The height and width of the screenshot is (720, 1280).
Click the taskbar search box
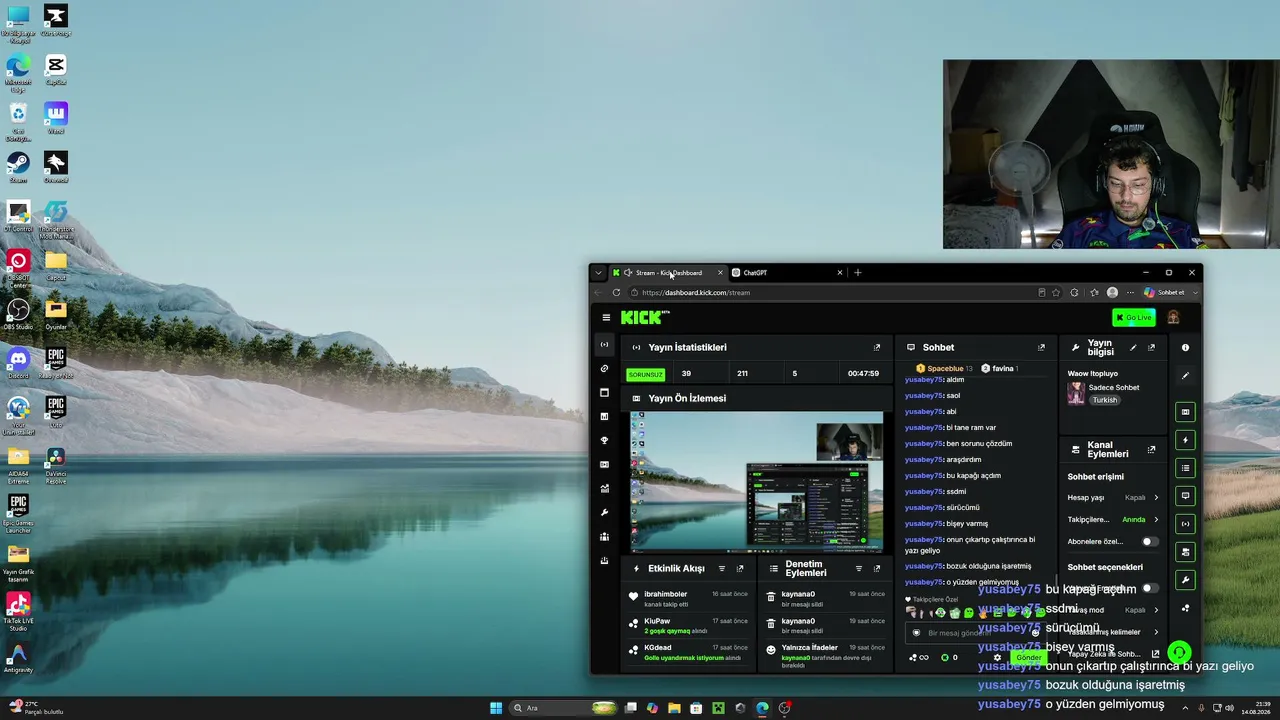[563, 708]
